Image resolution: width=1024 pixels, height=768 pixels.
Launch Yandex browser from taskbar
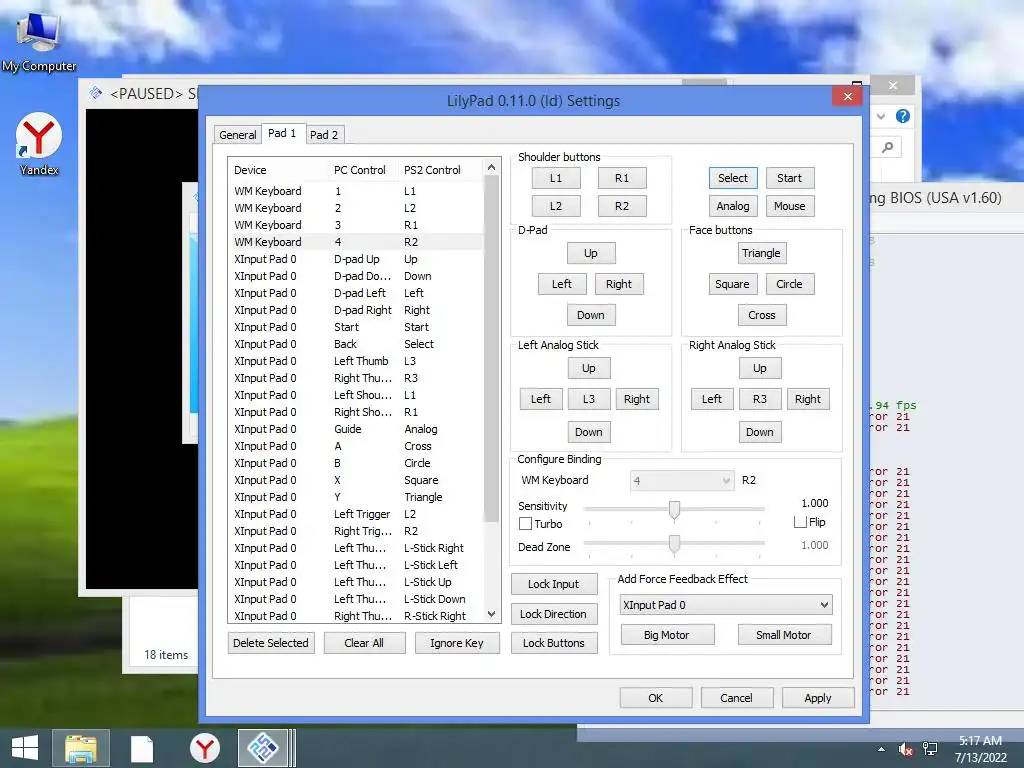(204, 748)
